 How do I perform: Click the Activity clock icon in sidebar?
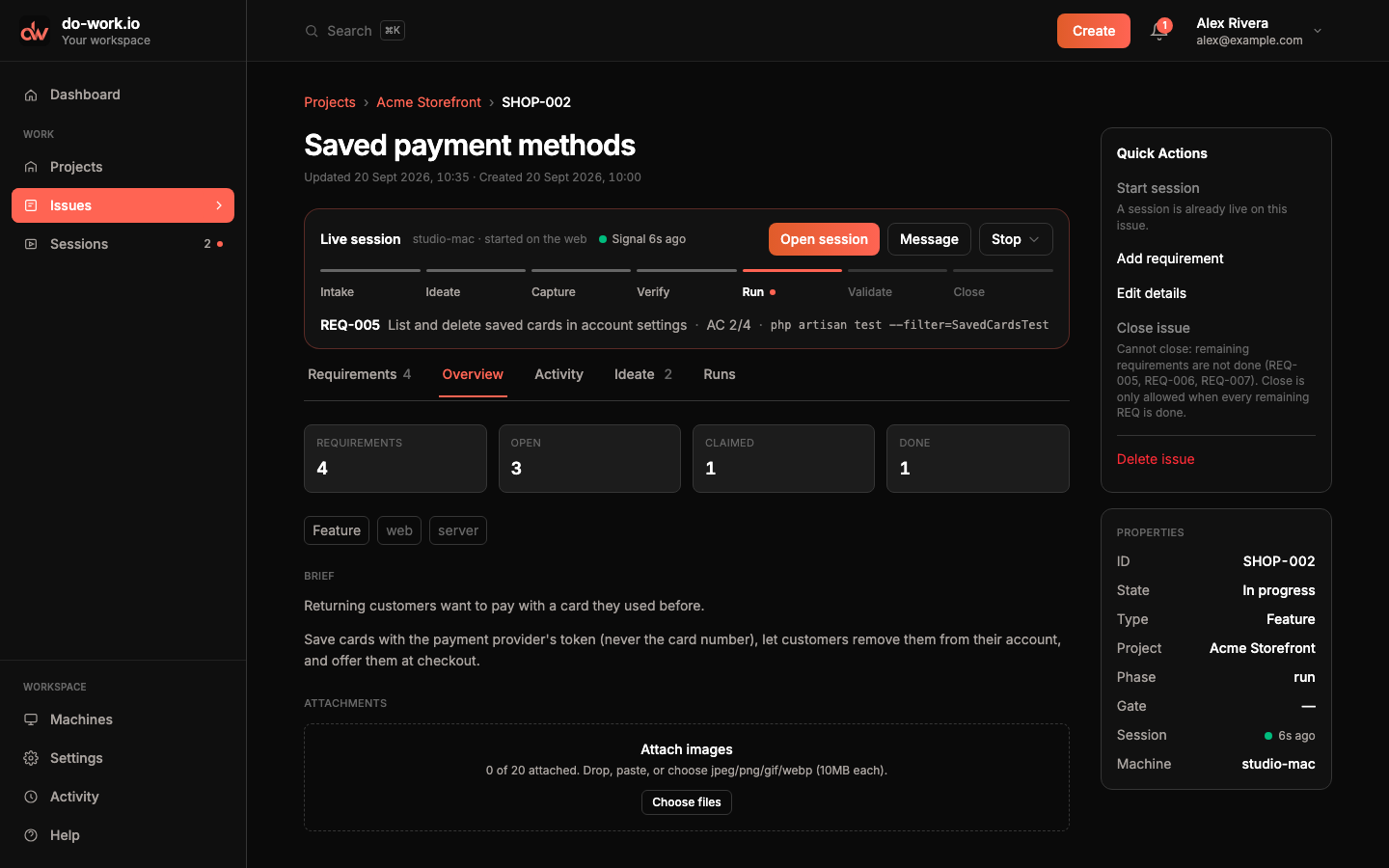31,797
